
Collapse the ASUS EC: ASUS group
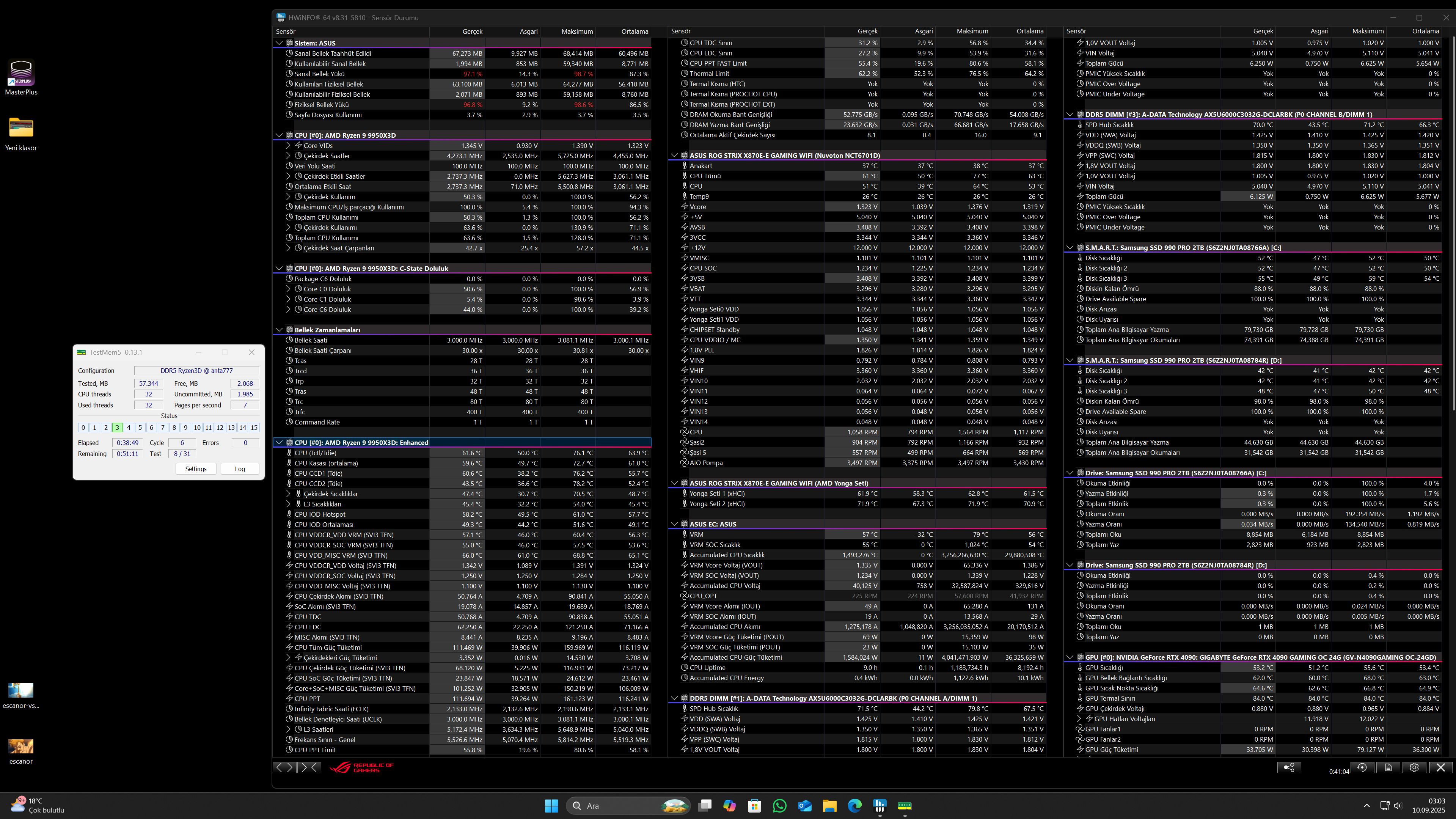[674, 525]
